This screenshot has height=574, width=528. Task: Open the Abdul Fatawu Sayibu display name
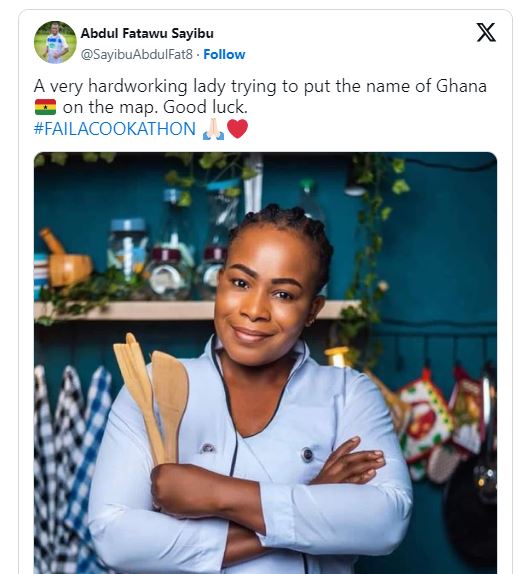[147, 33]
